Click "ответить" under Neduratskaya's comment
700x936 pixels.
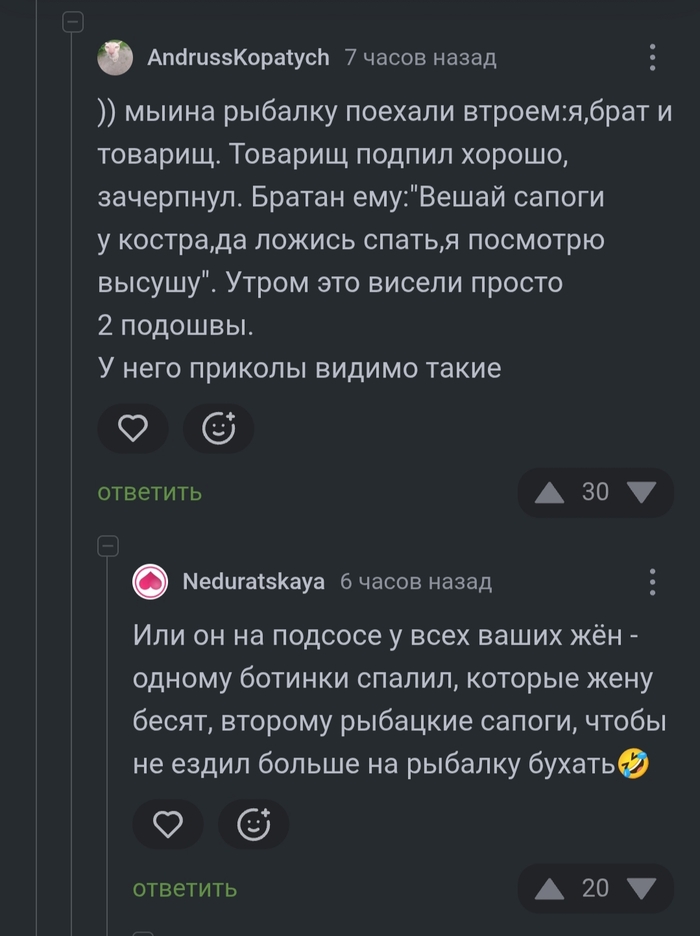click(185, 888)
